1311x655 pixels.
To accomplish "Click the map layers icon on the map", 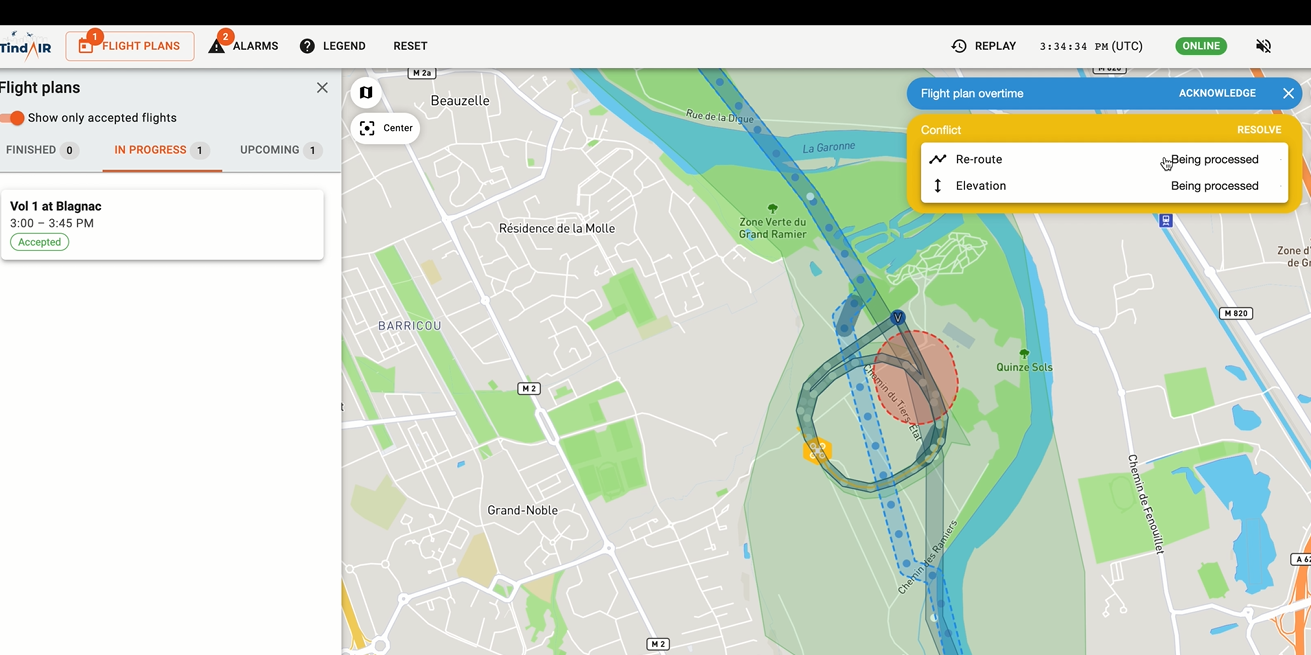I will point(366,91).
